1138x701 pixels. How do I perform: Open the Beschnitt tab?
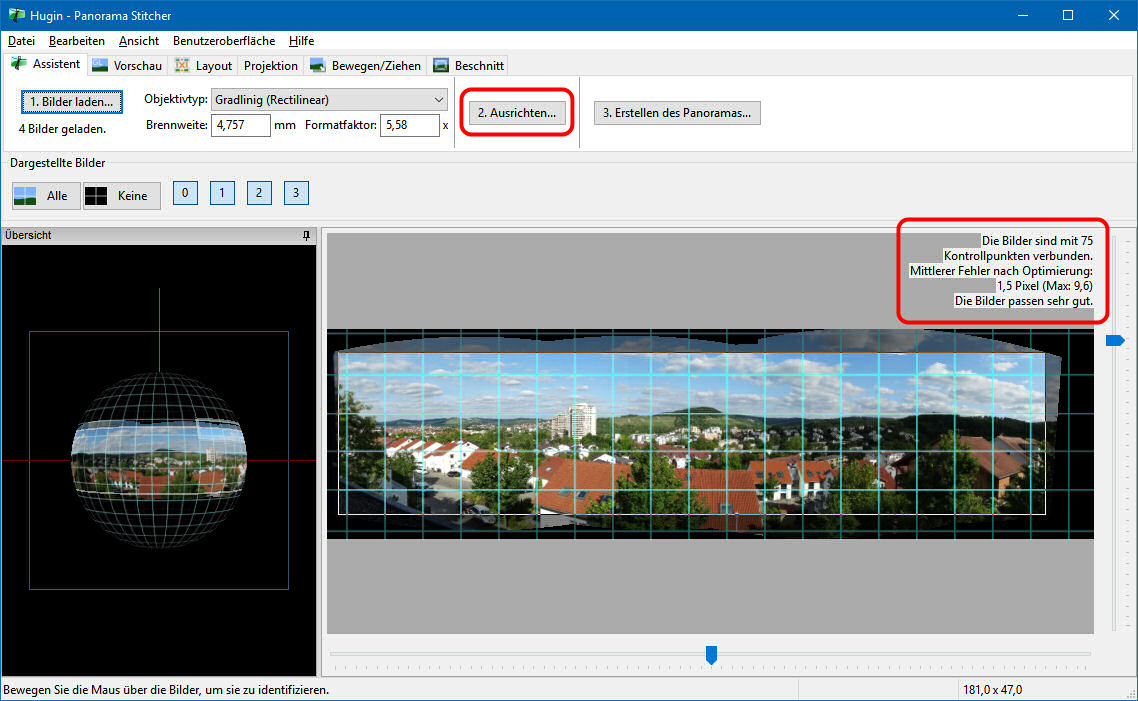(469, 66)
